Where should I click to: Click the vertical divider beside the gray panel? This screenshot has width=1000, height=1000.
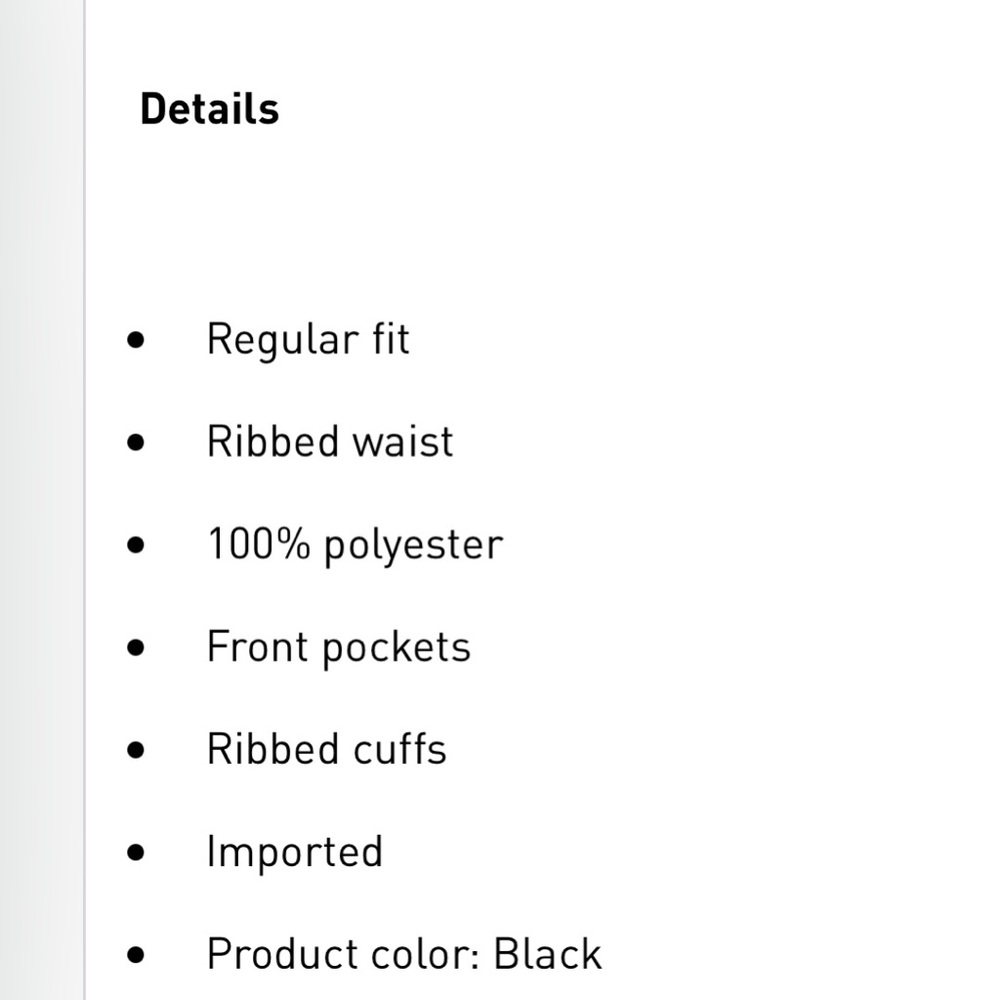tap(85, 500)
